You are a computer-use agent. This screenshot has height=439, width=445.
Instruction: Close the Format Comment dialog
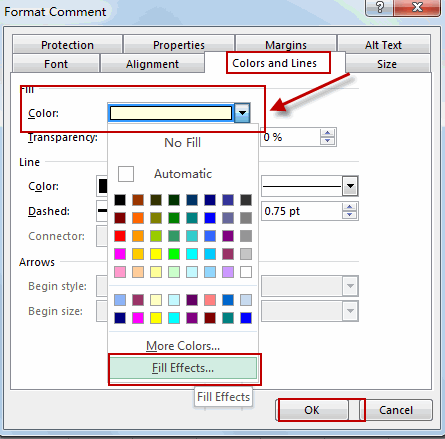click(x=417, y=7)
